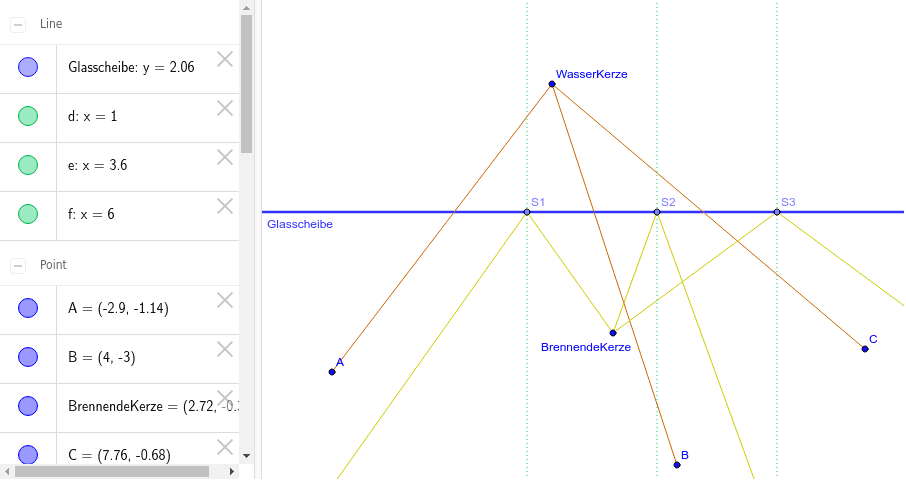Toggle visibility of point B
Viewport: 906px width, 481px height.
28,357
